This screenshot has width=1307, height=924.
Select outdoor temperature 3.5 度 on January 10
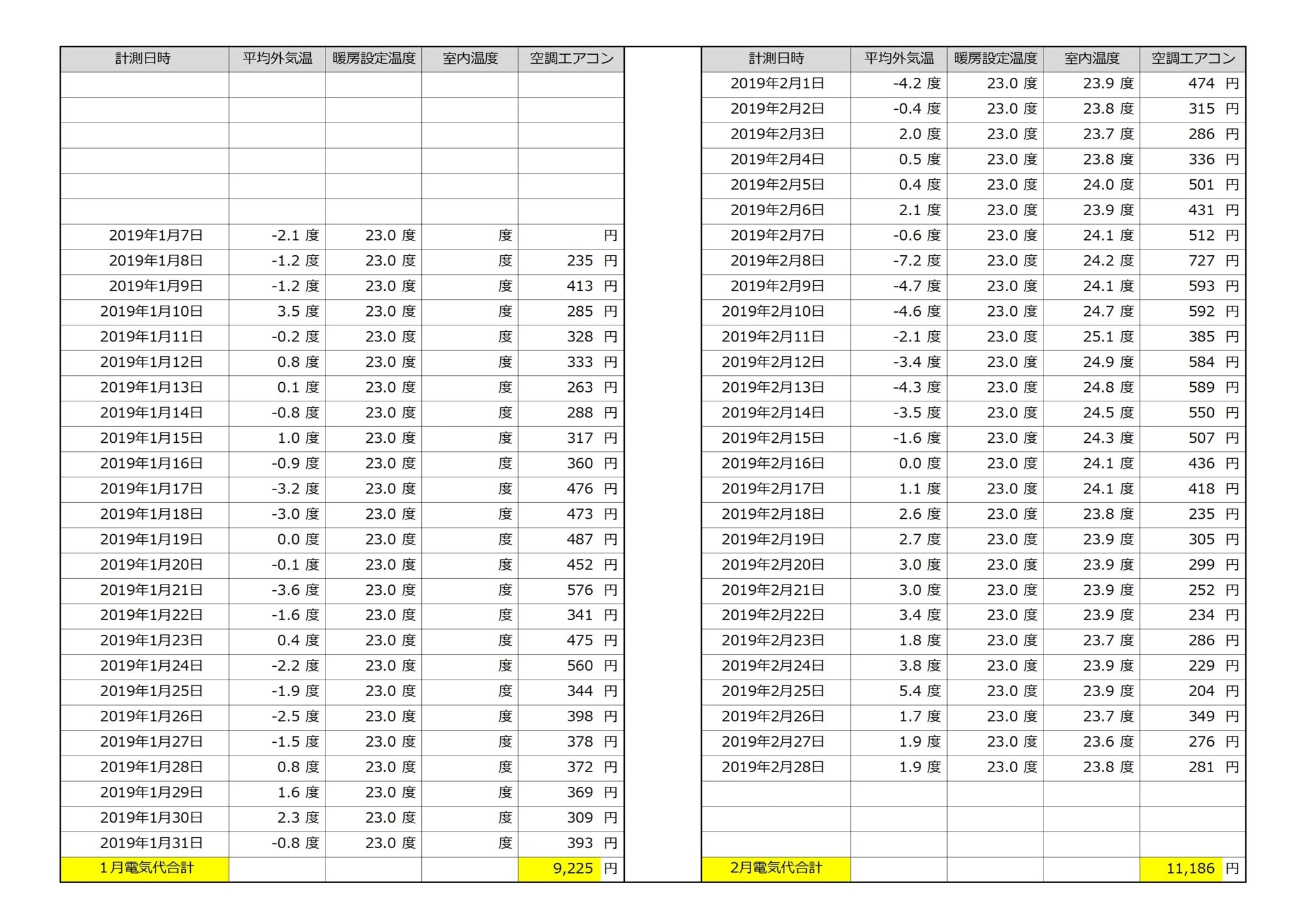tap(277, 312)
